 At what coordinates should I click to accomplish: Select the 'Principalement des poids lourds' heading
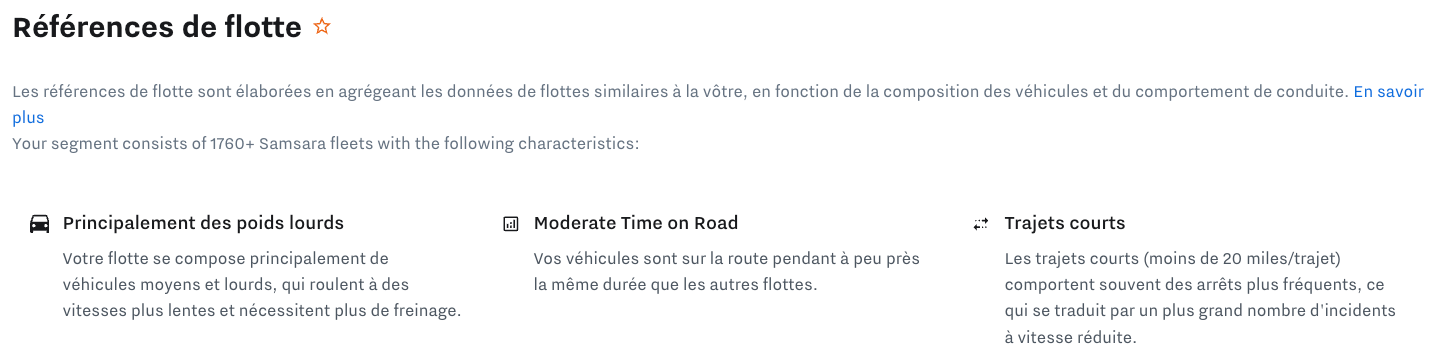(x=203, y=223)
